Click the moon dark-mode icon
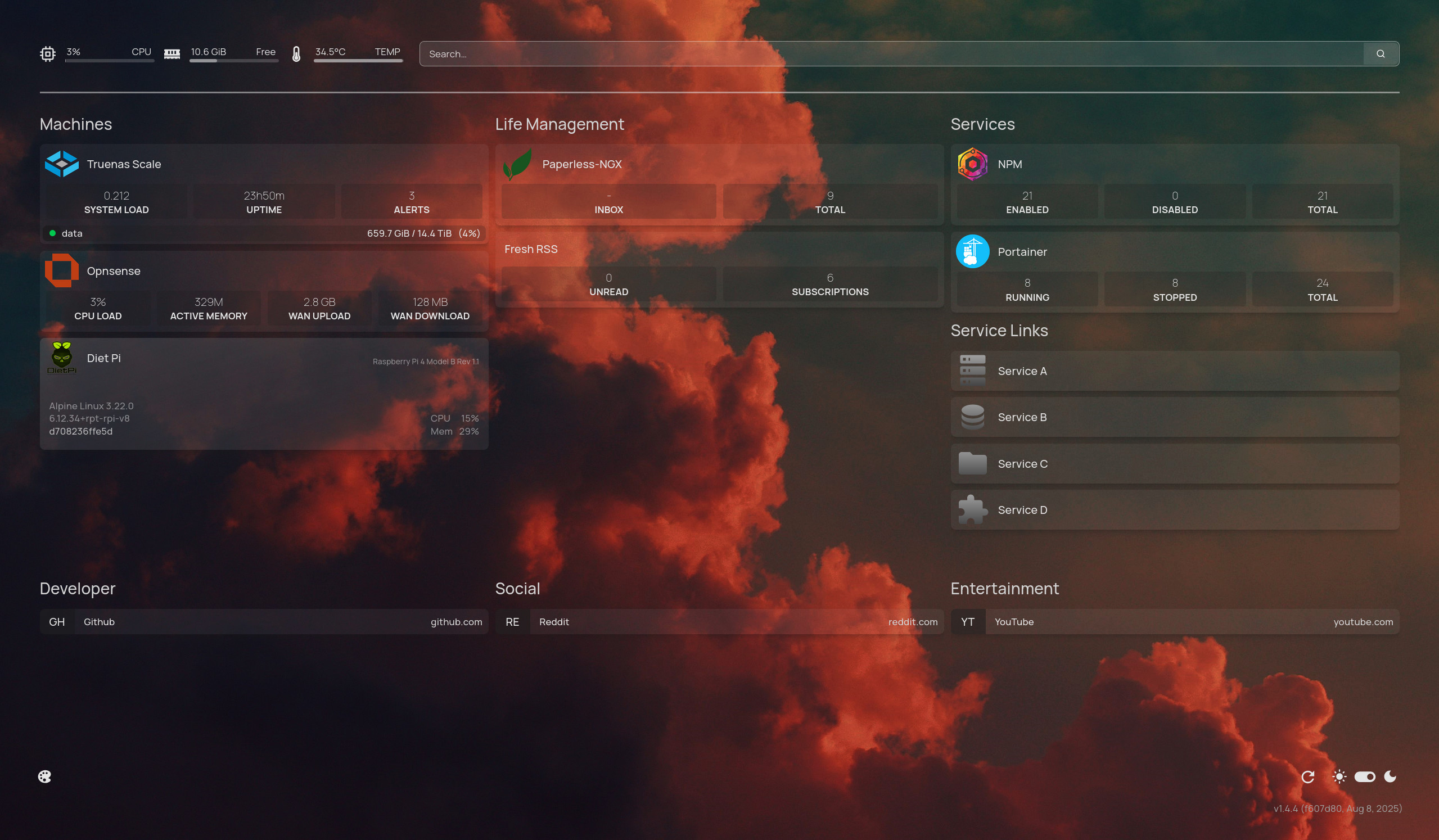1439x840 pixels. 1391,776
